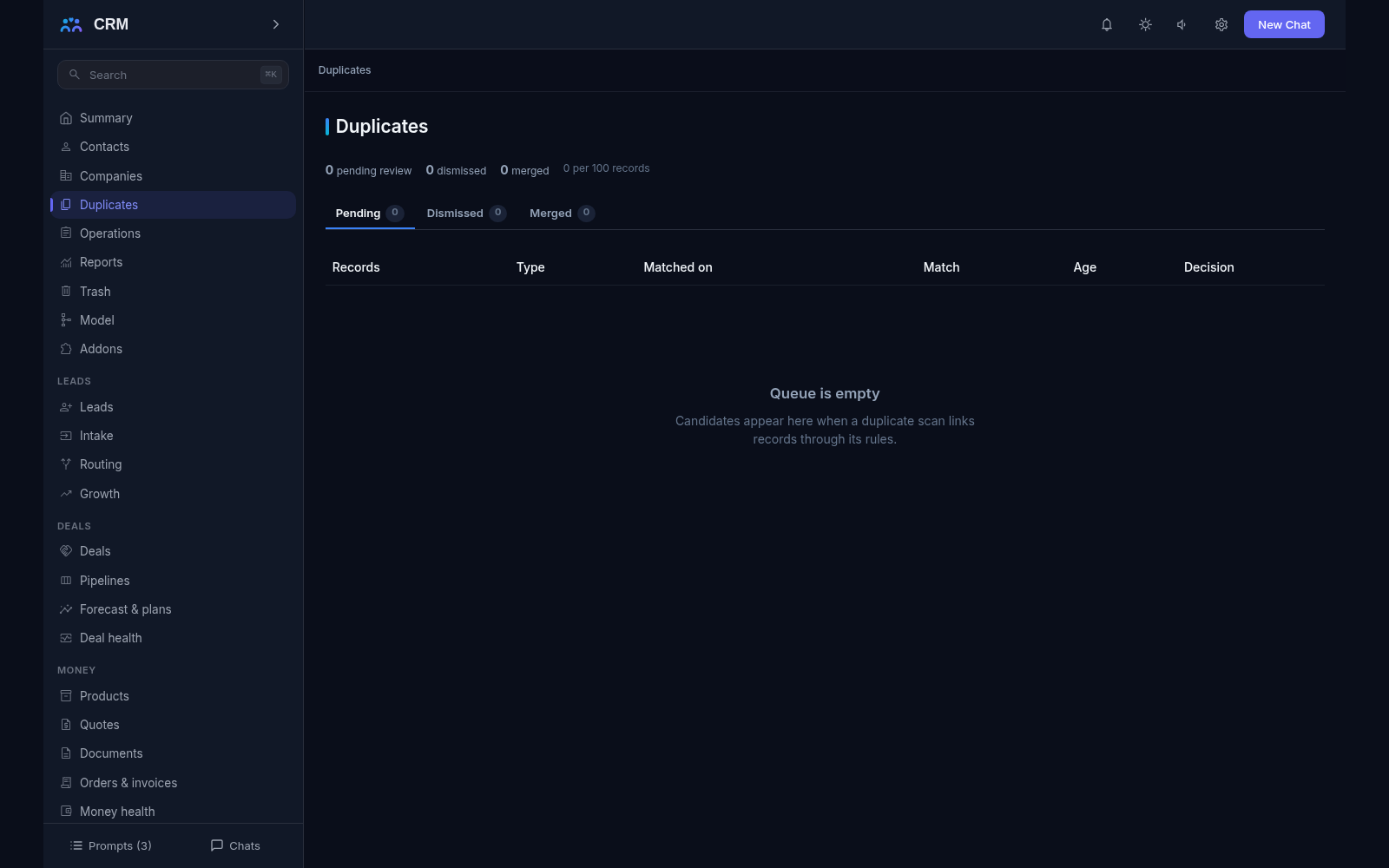1389x868 pixels.
Task: Go to Contacts via person icon
Action: click(66, 147)
